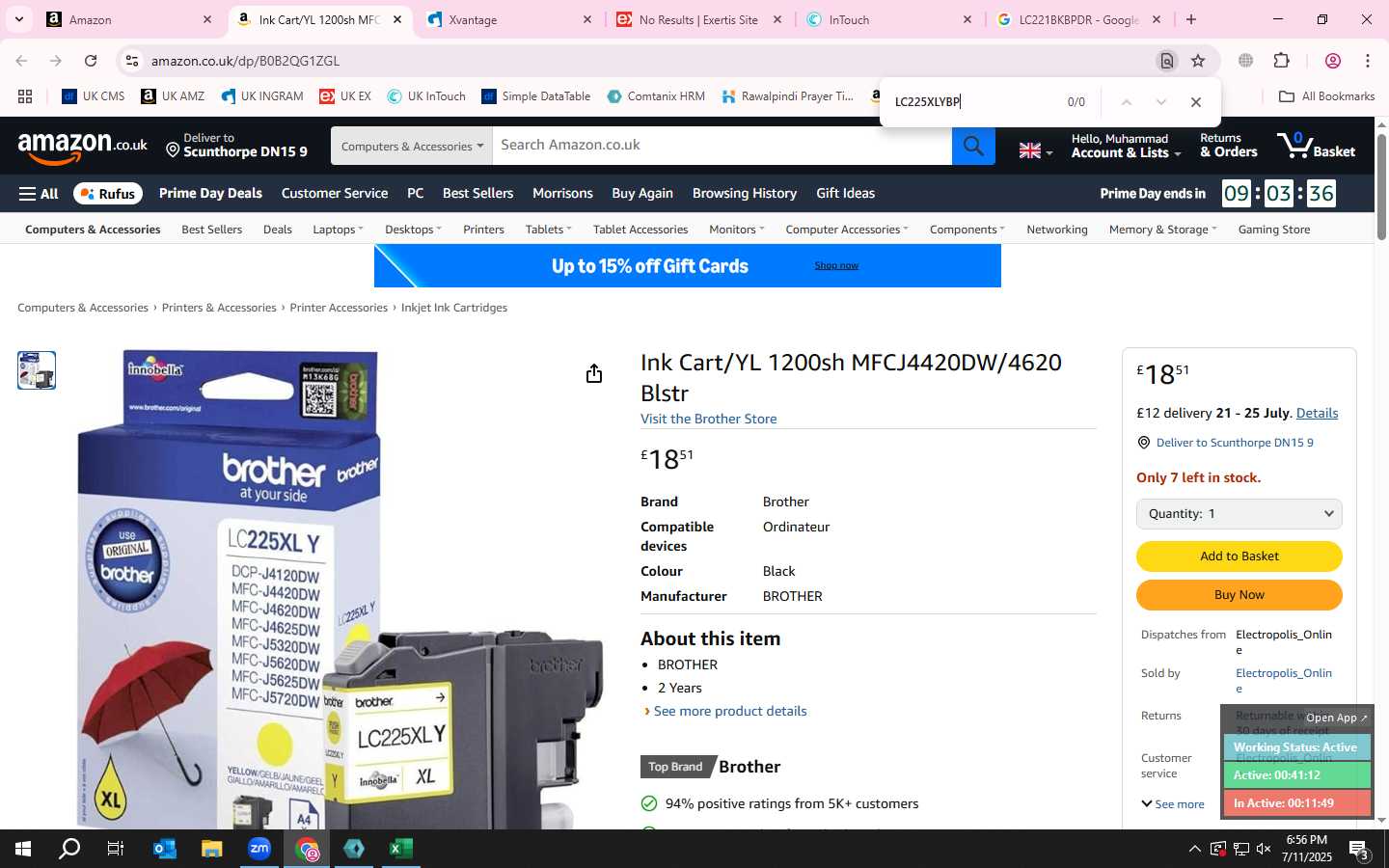Close the Xvantage tab
This screenshot has width=1389, height=868.
click(x=587, y=19)
